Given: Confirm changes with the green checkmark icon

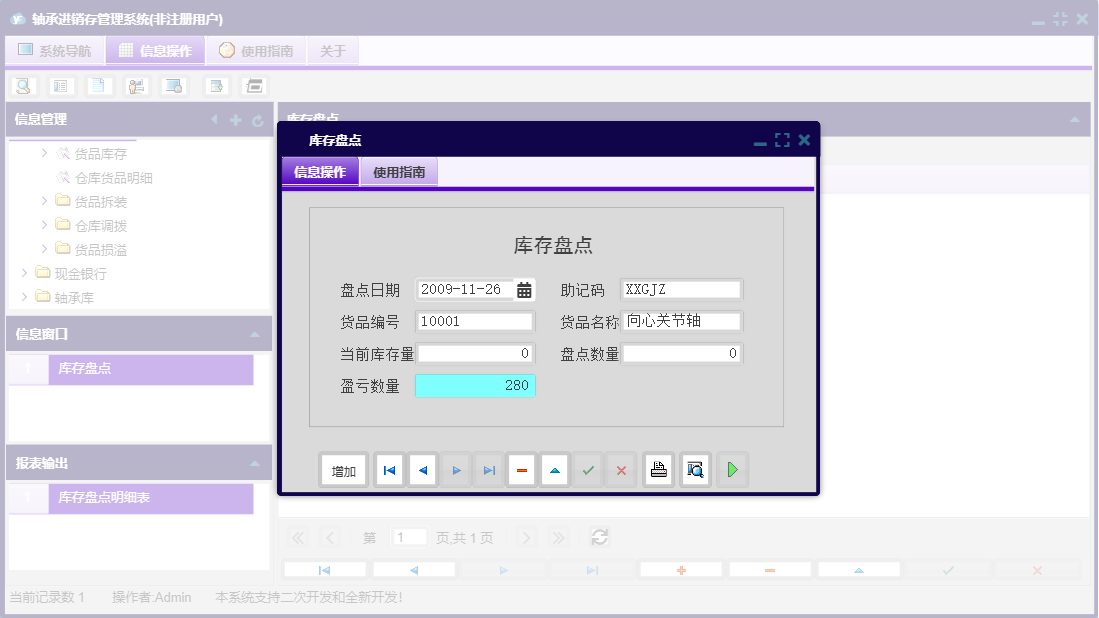Looking at the screenshot, I should (587, 469).
